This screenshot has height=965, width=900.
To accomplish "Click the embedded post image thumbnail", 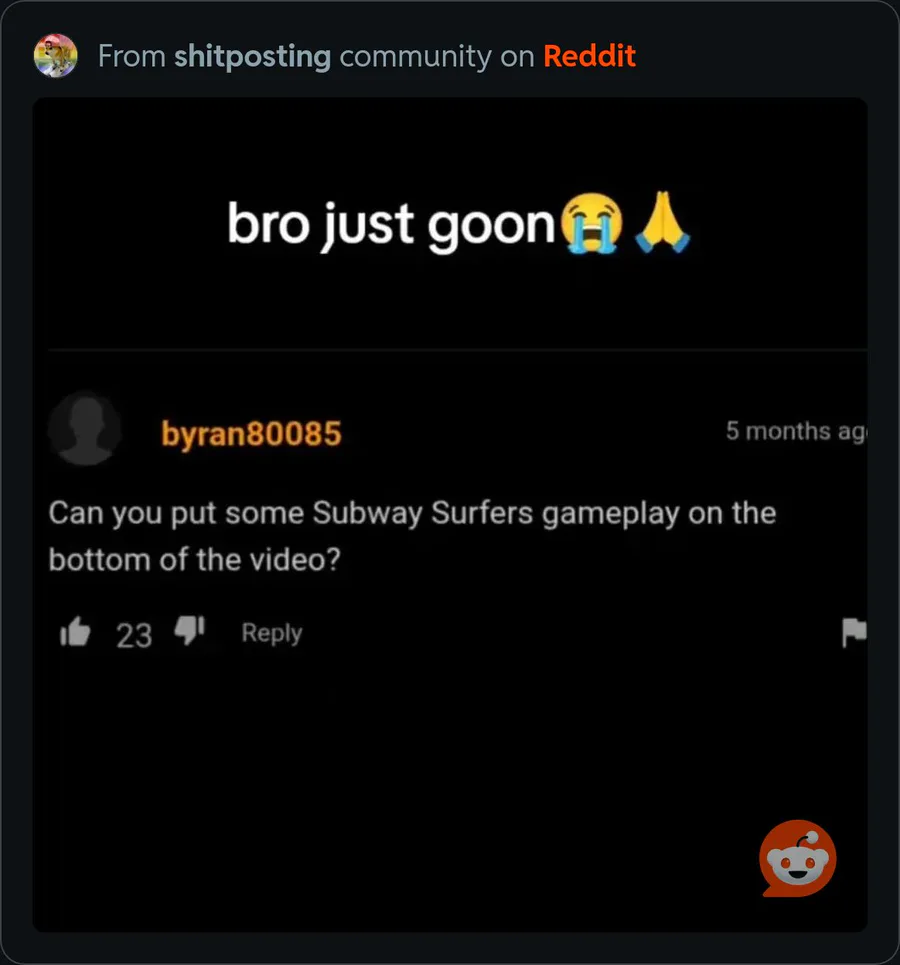I will pyautogui.click(x=450, y=515).
